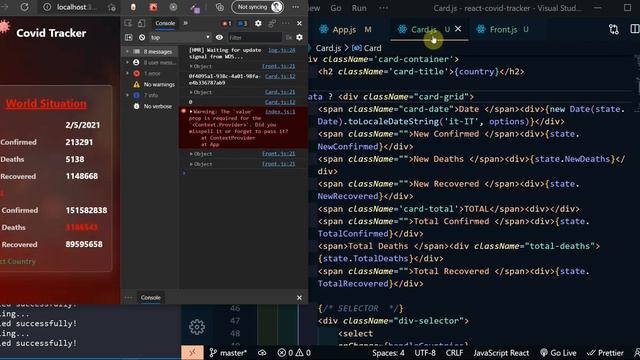Click line number 47 in gutter
640x360 pixels.
(x=235, y=321)
